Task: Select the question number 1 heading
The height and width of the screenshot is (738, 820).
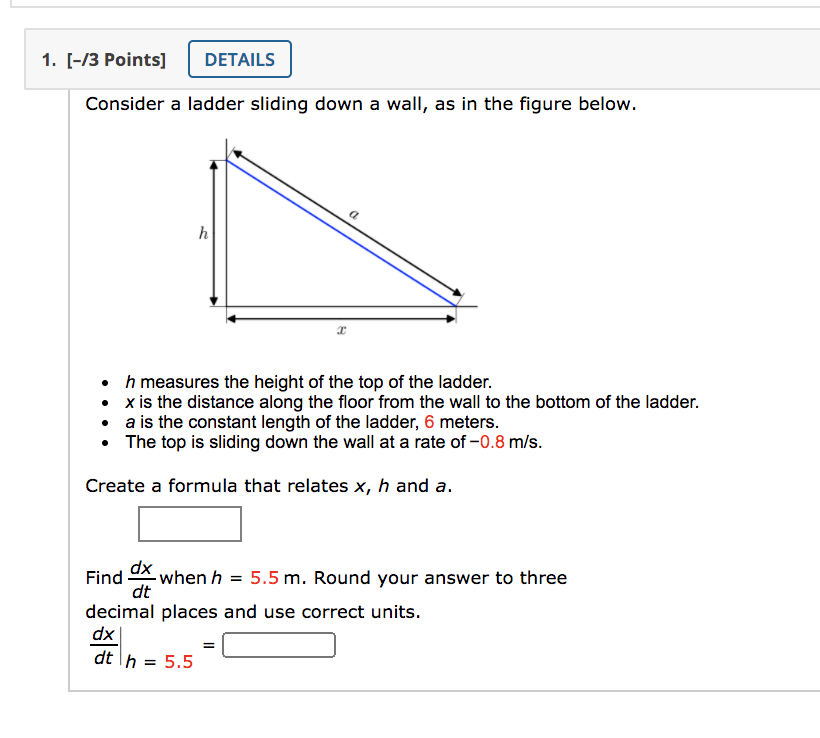Action: (46, 59)
